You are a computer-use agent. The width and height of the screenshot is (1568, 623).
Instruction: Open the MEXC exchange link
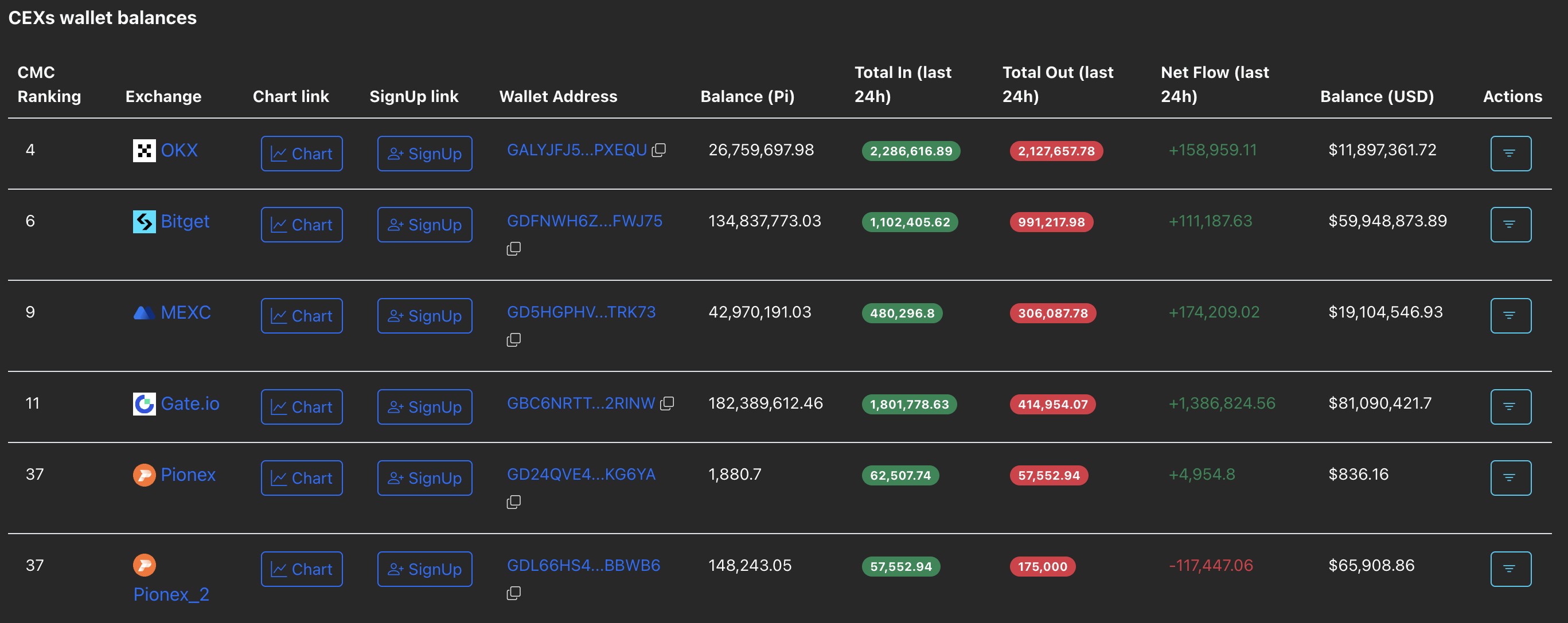(186, 313)
